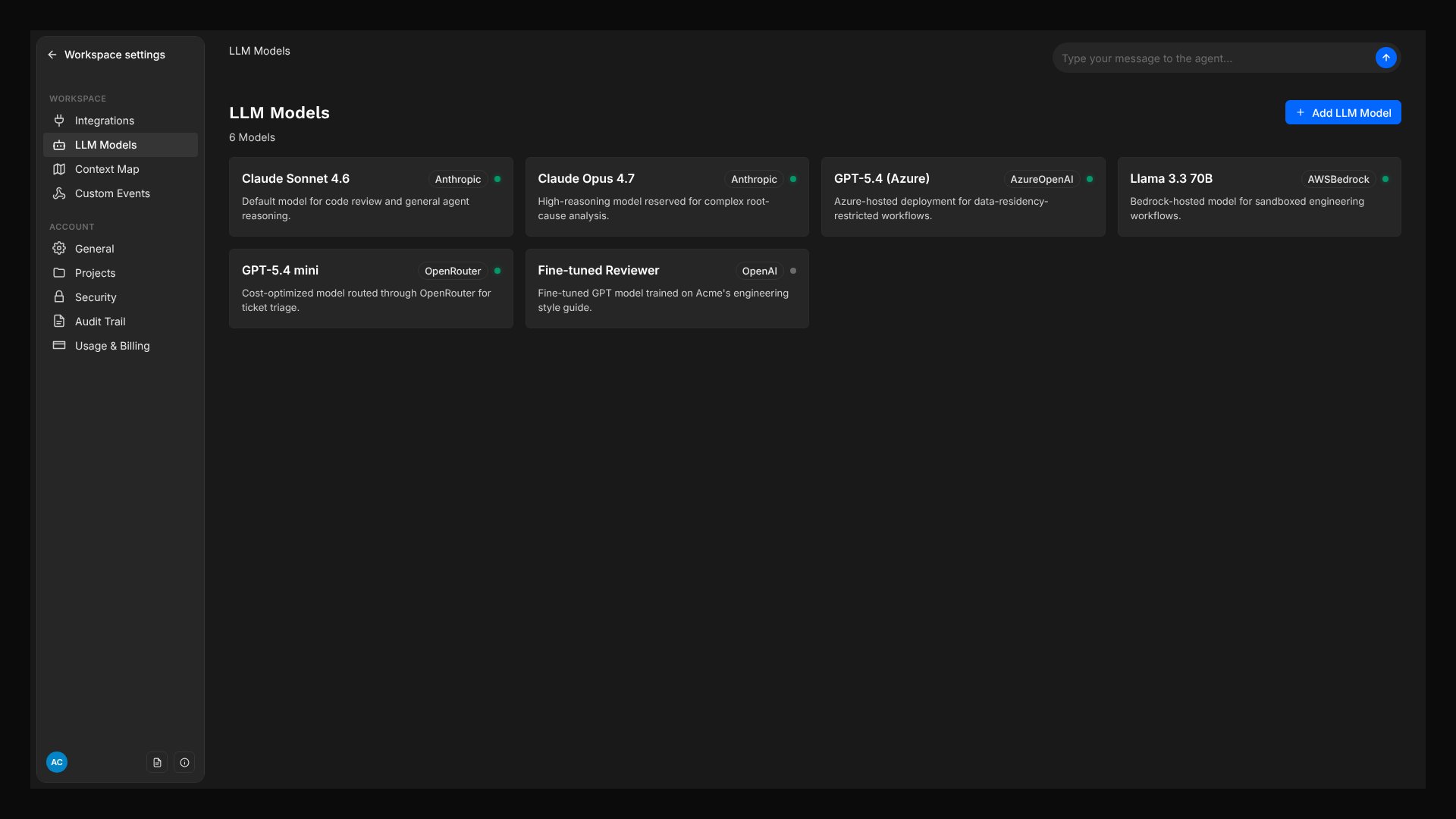Click 'Fine-tuned GPT model trained' description
Image resolution: width=1456 pixels, height=819 pixels.
click(664, 300)
